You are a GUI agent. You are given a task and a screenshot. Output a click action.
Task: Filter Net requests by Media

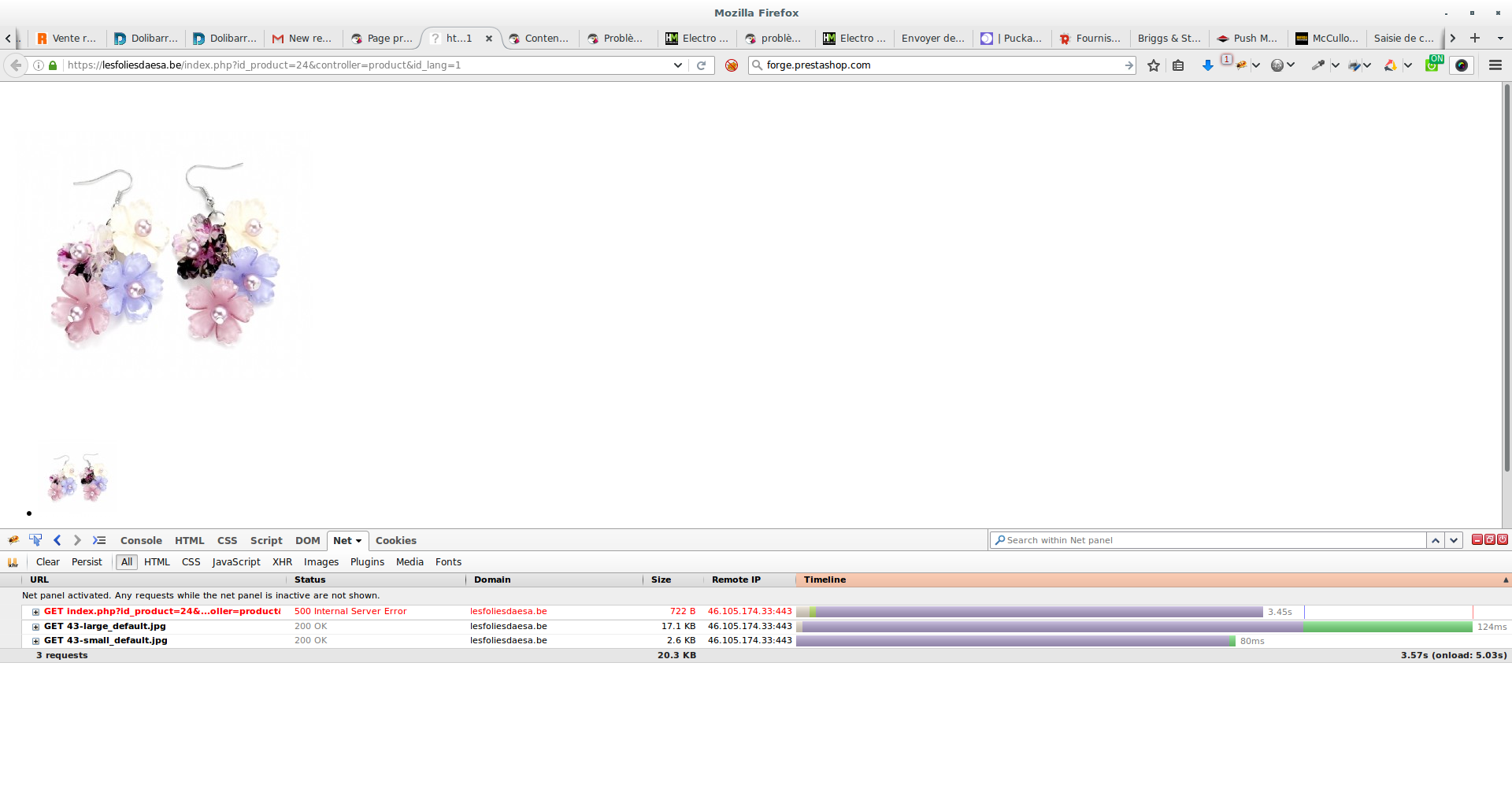click(409, 562)
